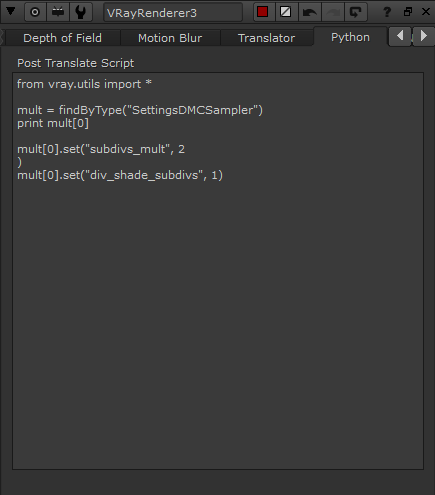The height and width of the screenshot is (495, 435).
Task: Center the node in the node graph
Action: (35, 12)
